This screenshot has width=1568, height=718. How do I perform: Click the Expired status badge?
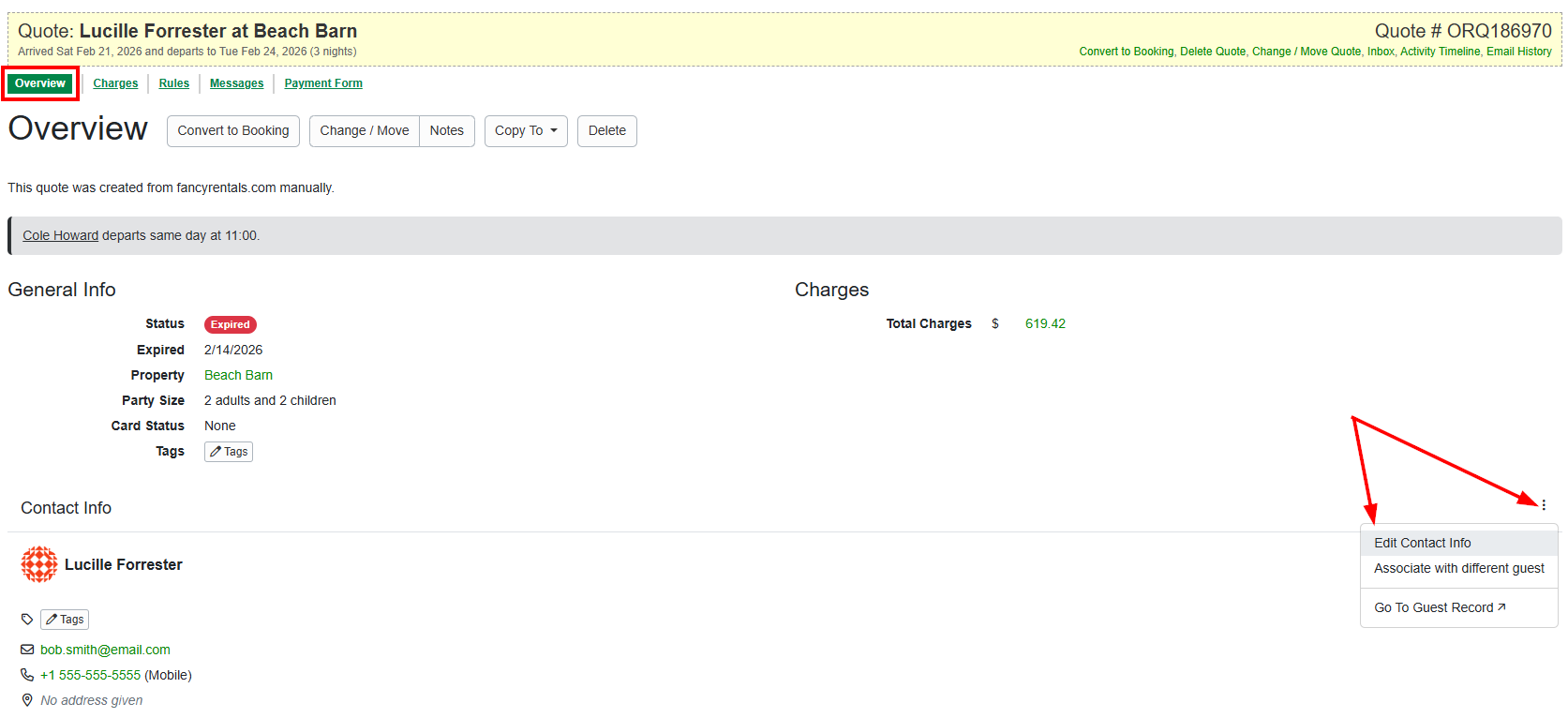tap(230, 324)
